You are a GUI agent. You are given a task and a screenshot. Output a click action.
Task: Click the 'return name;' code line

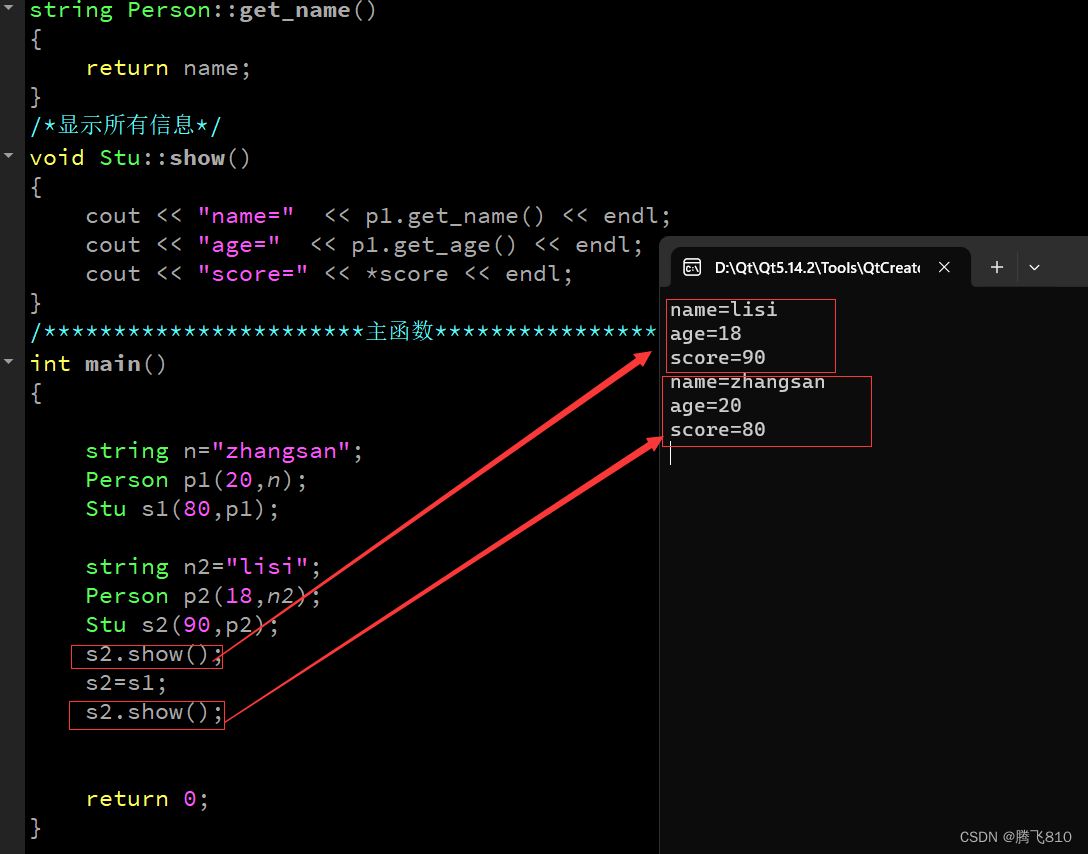tap(167, 68)
